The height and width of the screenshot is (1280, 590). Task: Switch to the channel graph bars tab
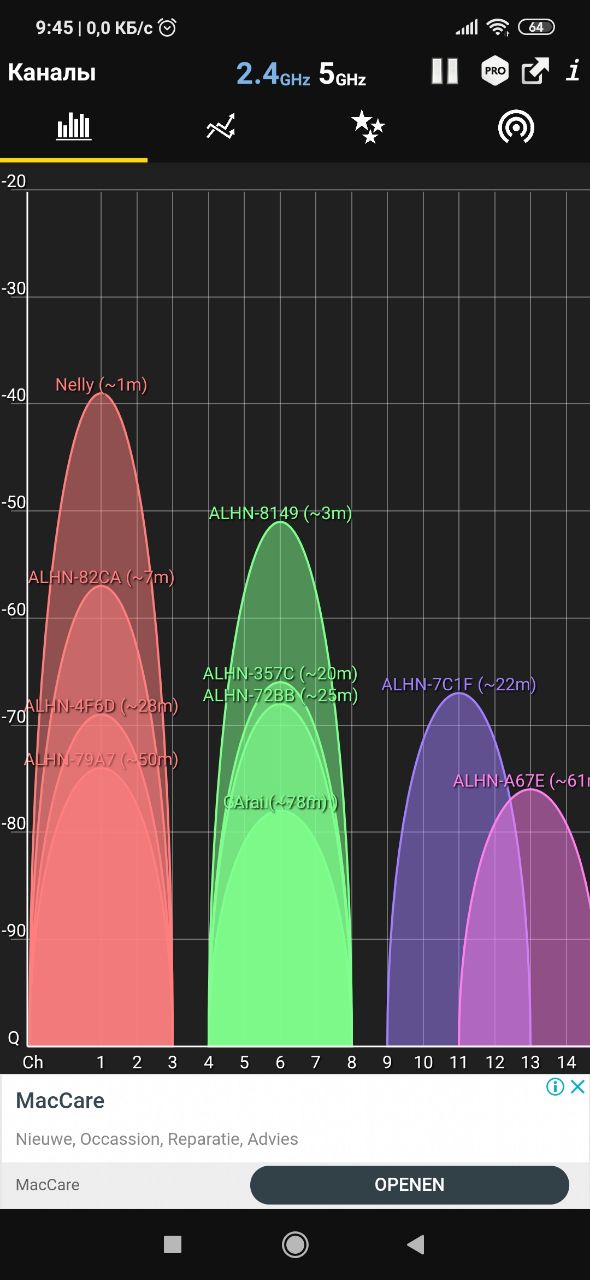74,127
